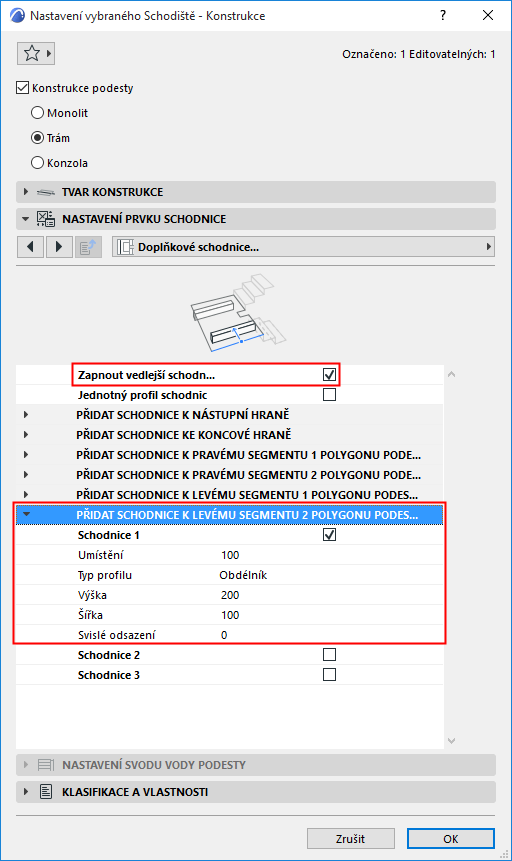Click the grayed page list icon button
The width and height of the screenshot is (512, 861).
tap(88, 247)
